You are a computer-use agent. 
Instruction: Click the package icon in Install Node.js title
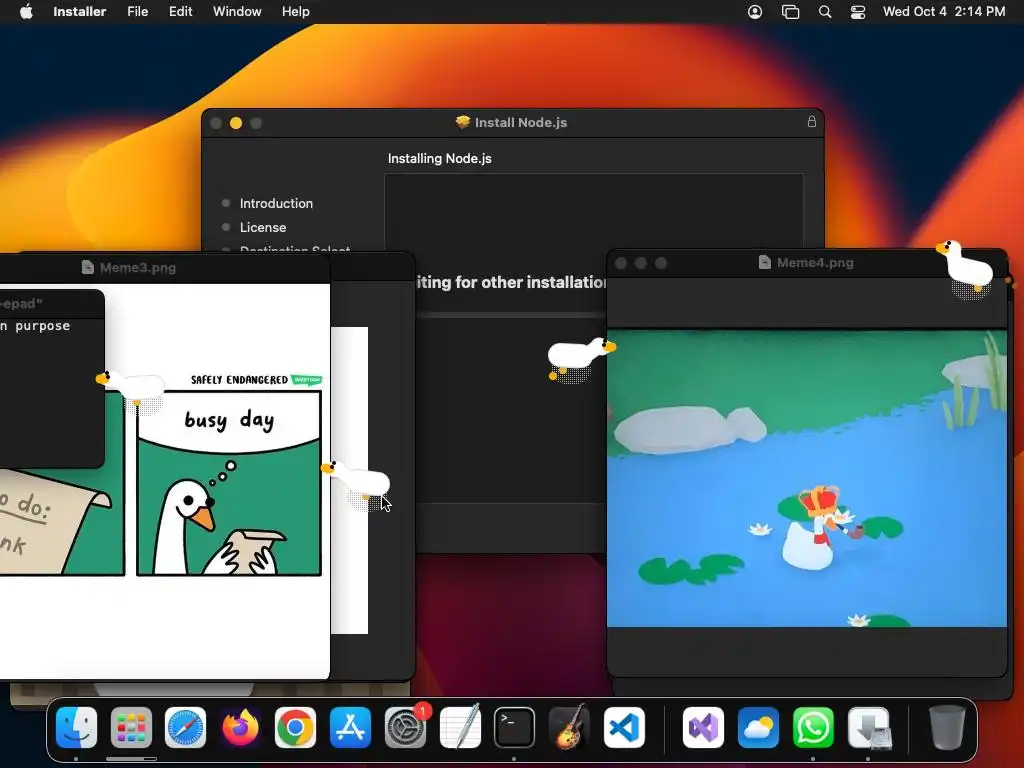coord(463,122)
